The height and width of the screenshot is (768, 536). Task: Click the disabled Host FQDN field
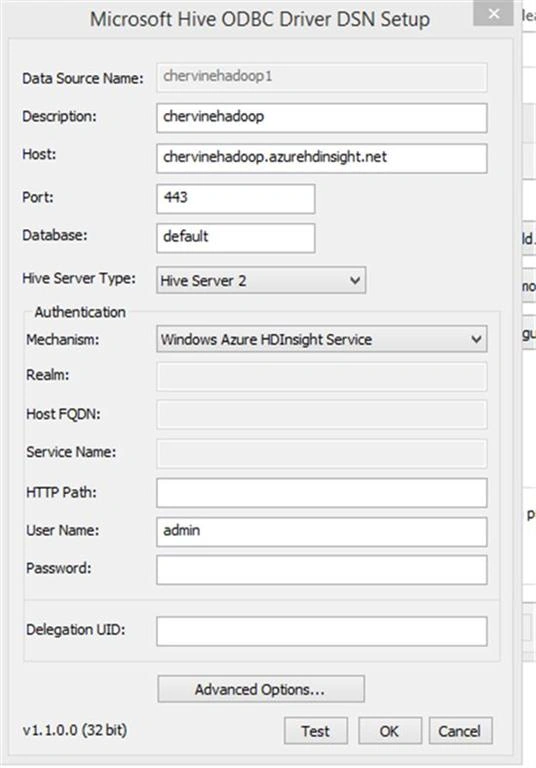(x=321, y=414)
